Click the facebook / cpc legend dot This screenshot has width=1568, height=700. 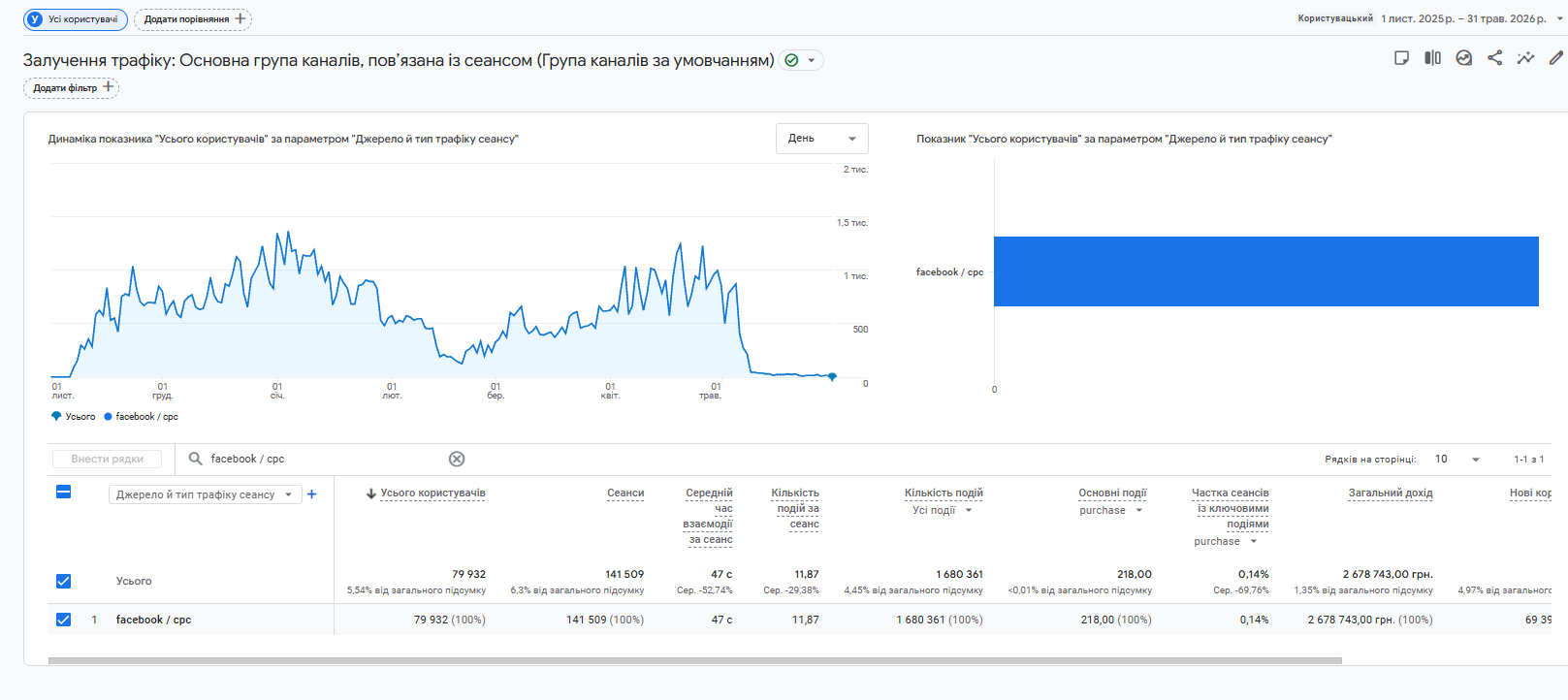click(108, 417)
